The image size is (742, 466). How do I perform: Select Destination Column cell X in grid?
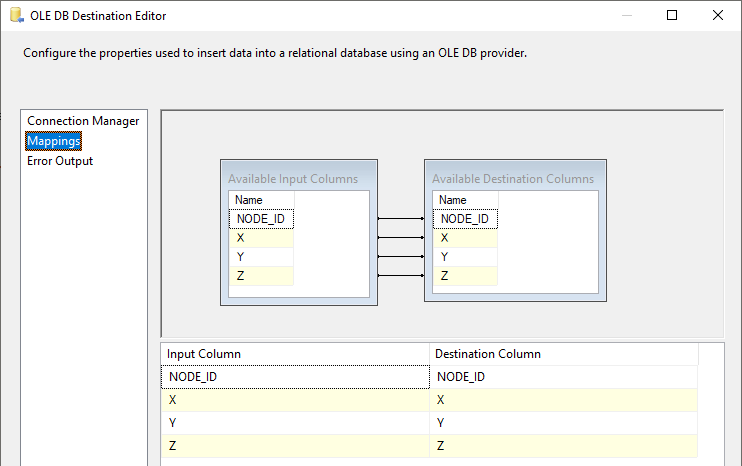click(564, 400)
